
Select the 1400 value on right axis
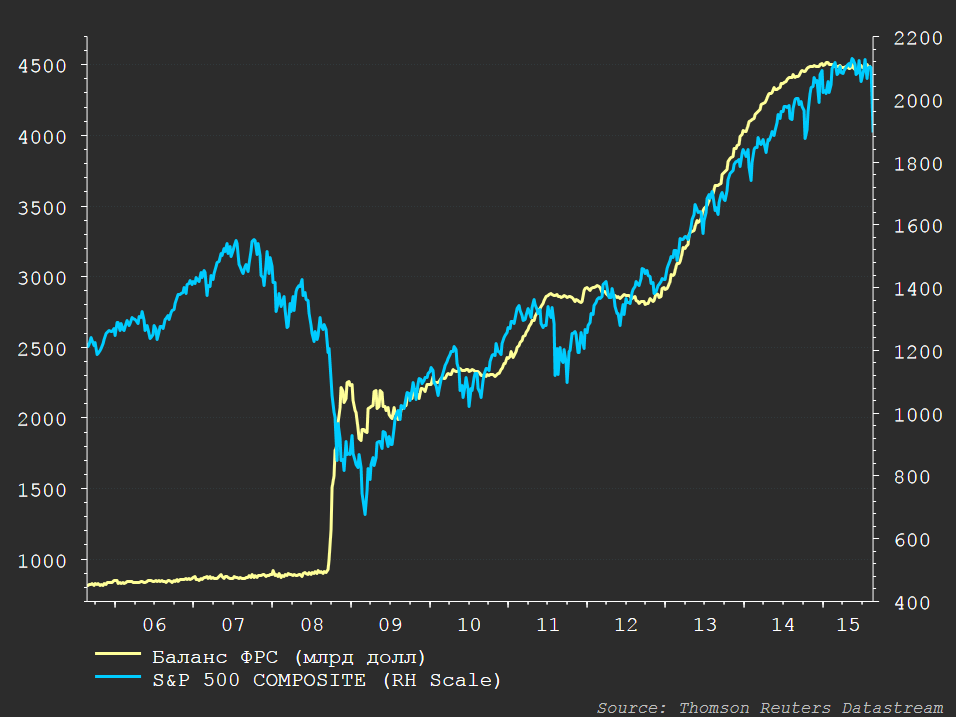(906, 289)
